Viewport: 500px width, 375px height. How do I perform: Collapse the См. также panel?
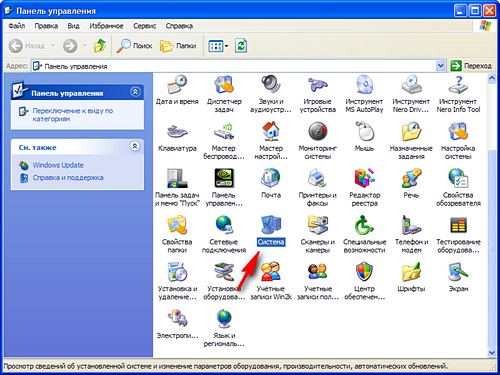(135, 146)
